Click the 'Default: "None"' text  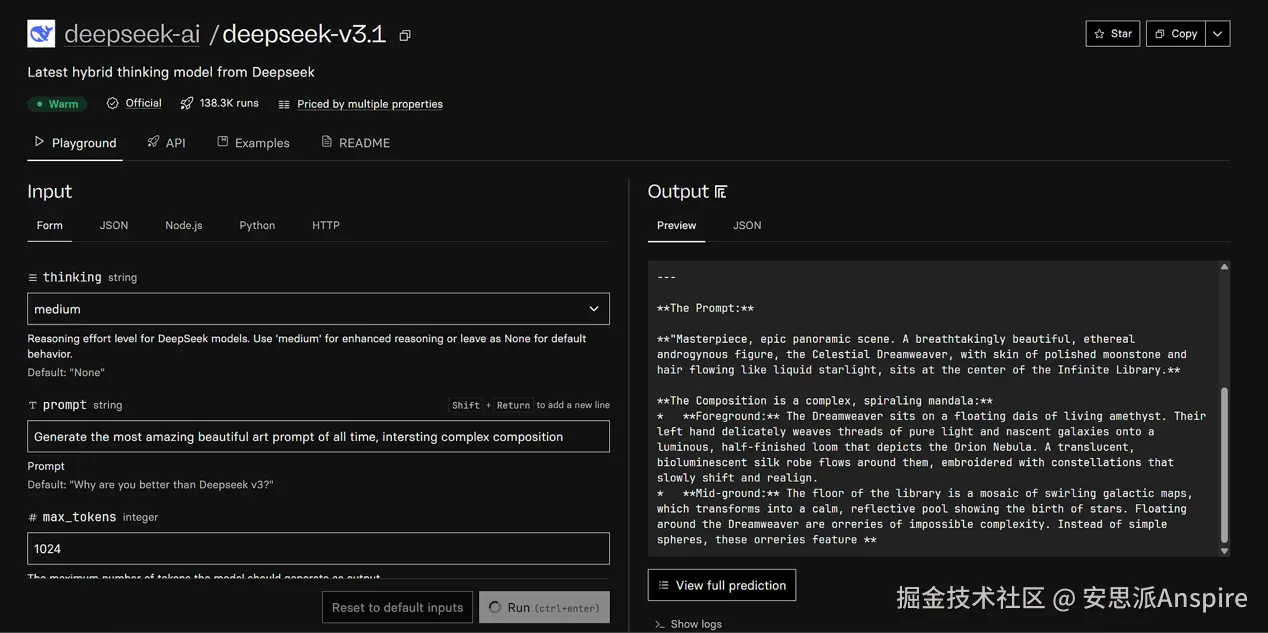(66, 372)
